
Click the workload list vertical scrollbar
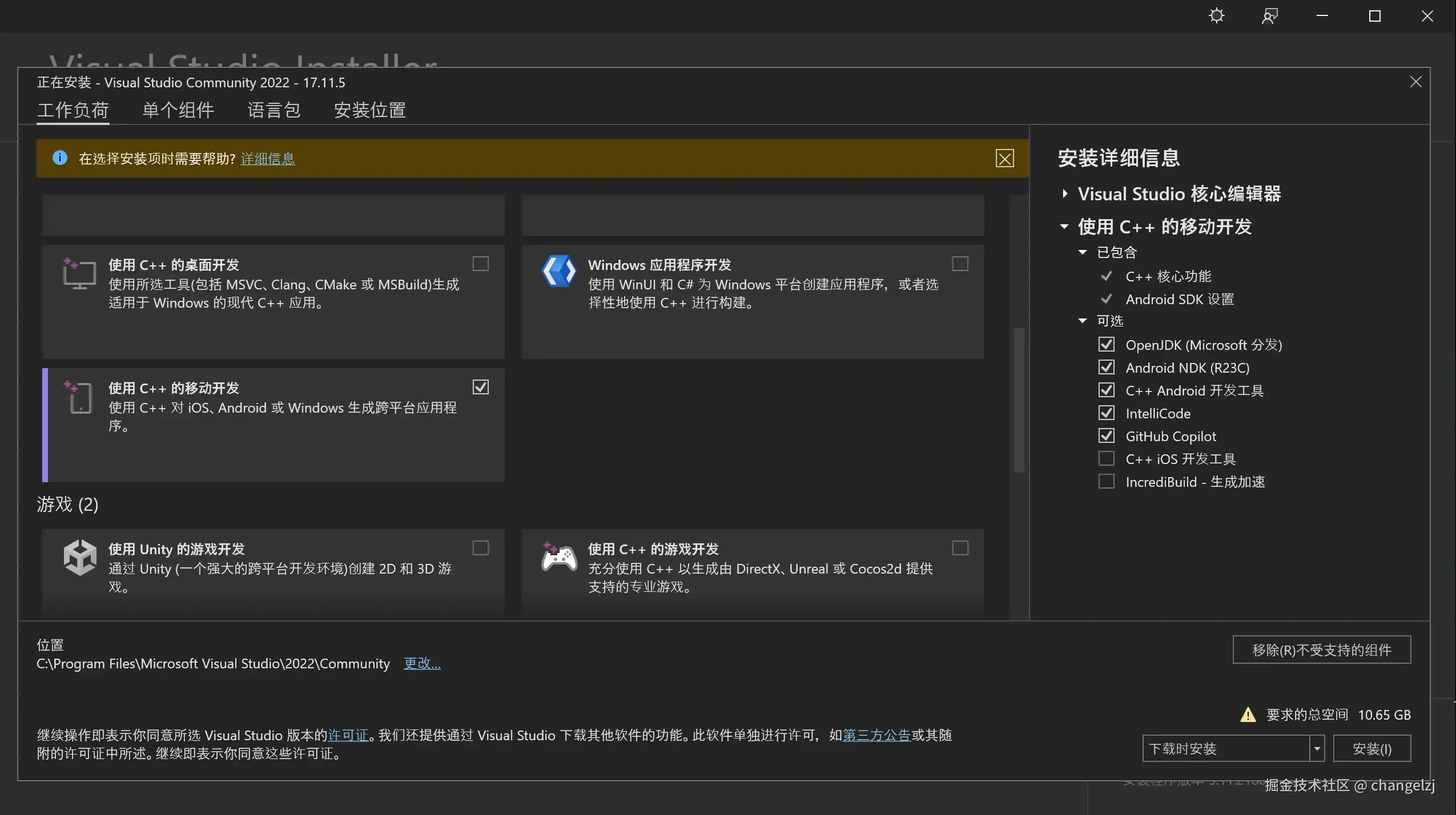1019,400
